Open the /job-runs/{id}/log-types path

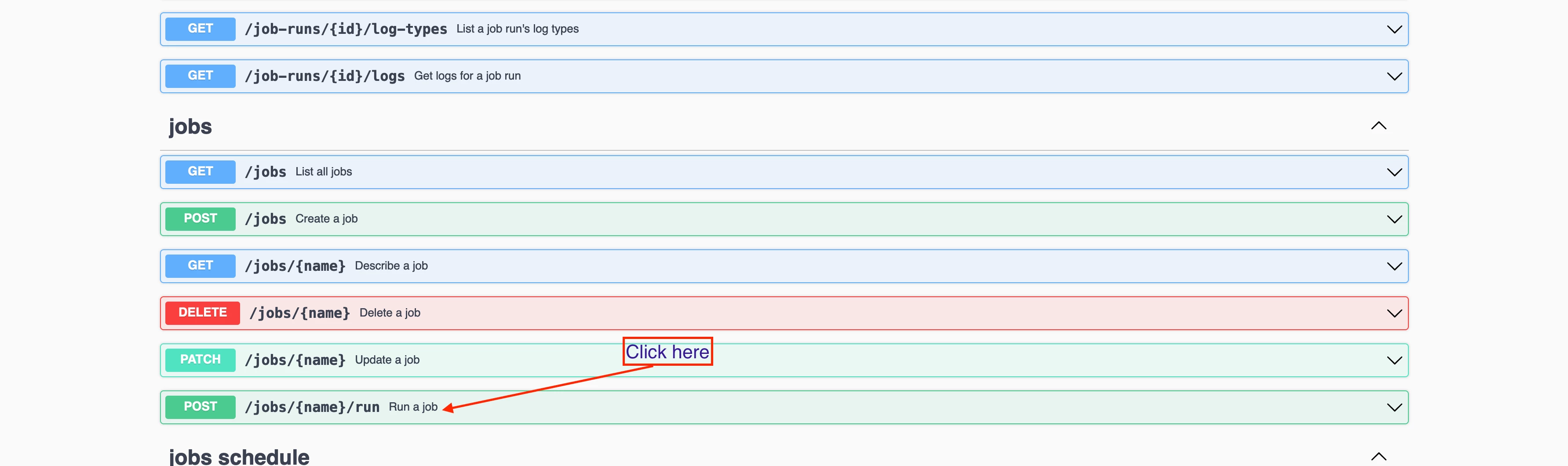coord(346,29)
